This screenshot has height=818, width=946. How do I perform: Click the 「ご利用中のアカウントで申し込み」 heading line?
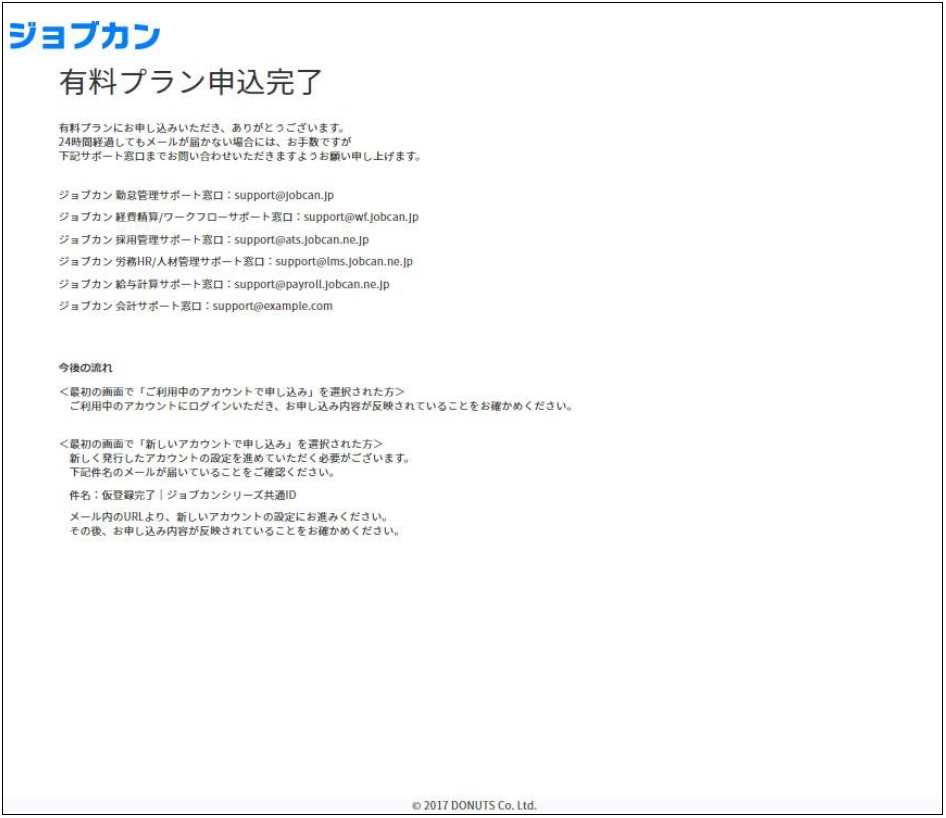[231, 392]
